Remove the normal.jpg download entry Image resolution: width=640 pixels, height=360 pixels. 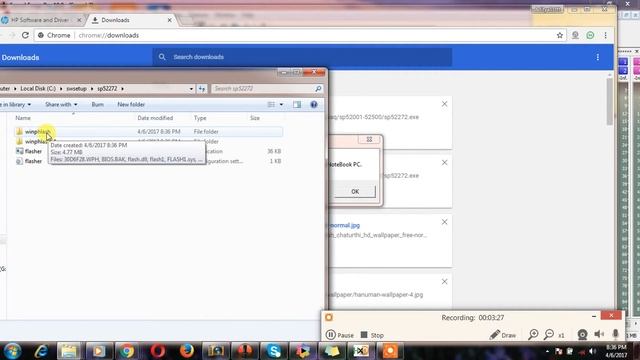click(x=444, y=222)
